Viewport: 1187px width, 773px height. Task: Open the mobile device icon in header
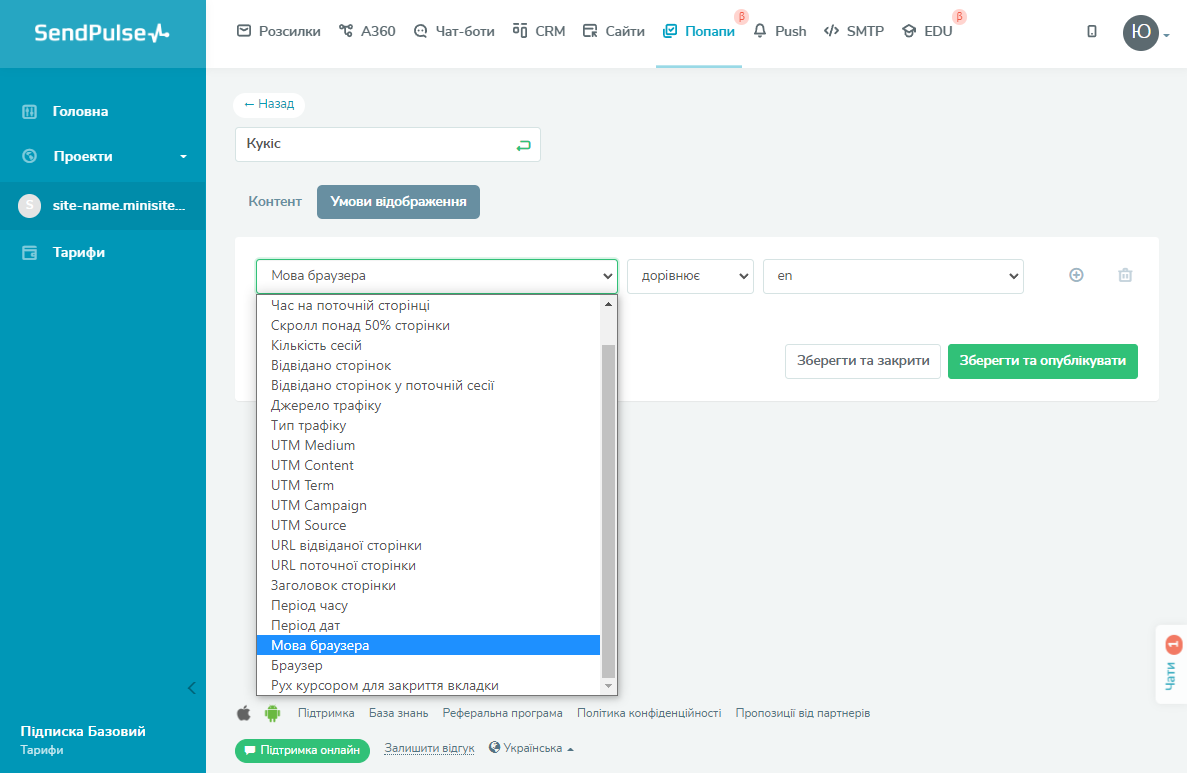click(1092, 31)
